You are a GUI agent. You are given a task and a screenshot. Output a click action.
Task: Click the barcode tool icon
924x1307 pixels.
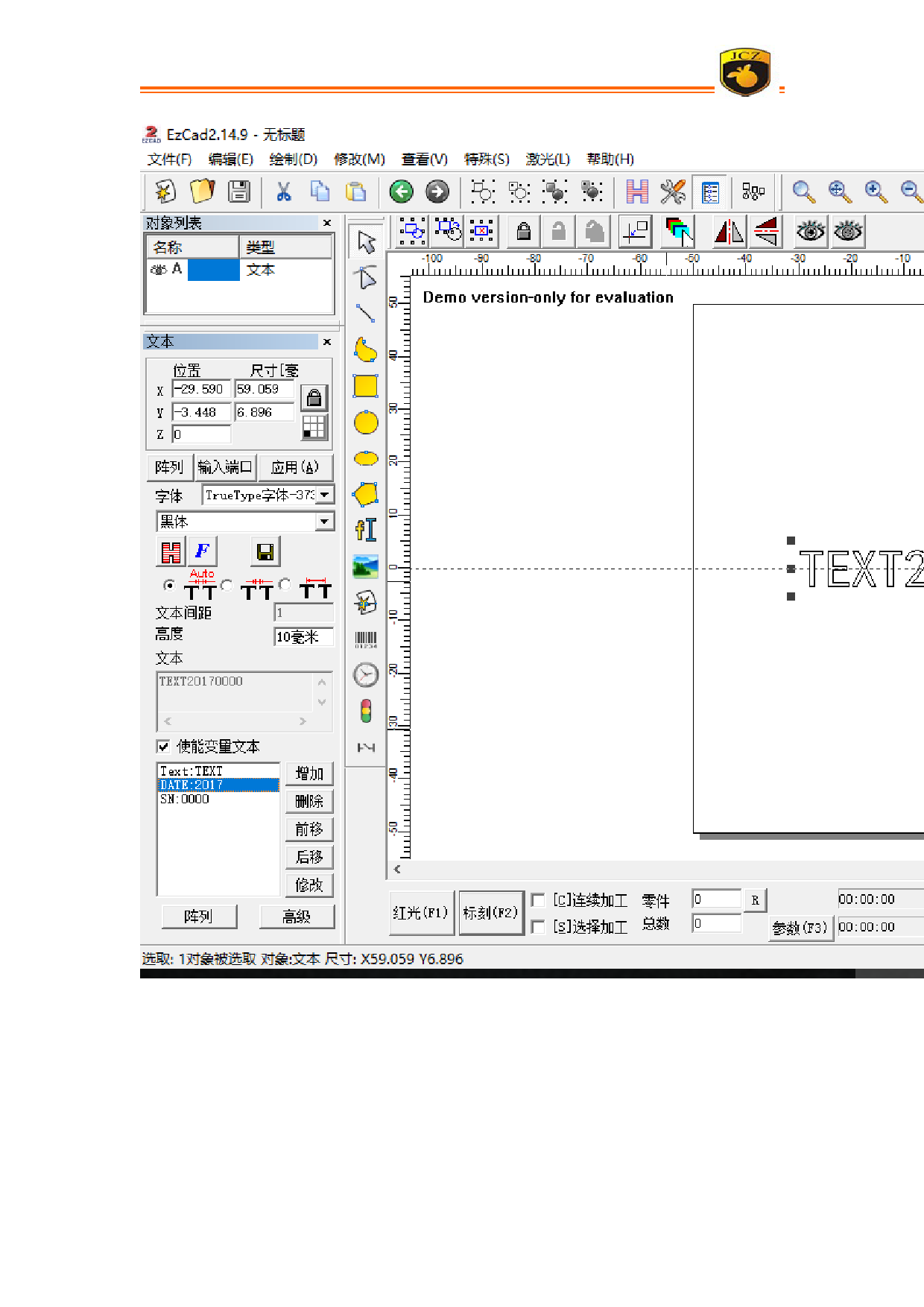click(x=365, y=639)
